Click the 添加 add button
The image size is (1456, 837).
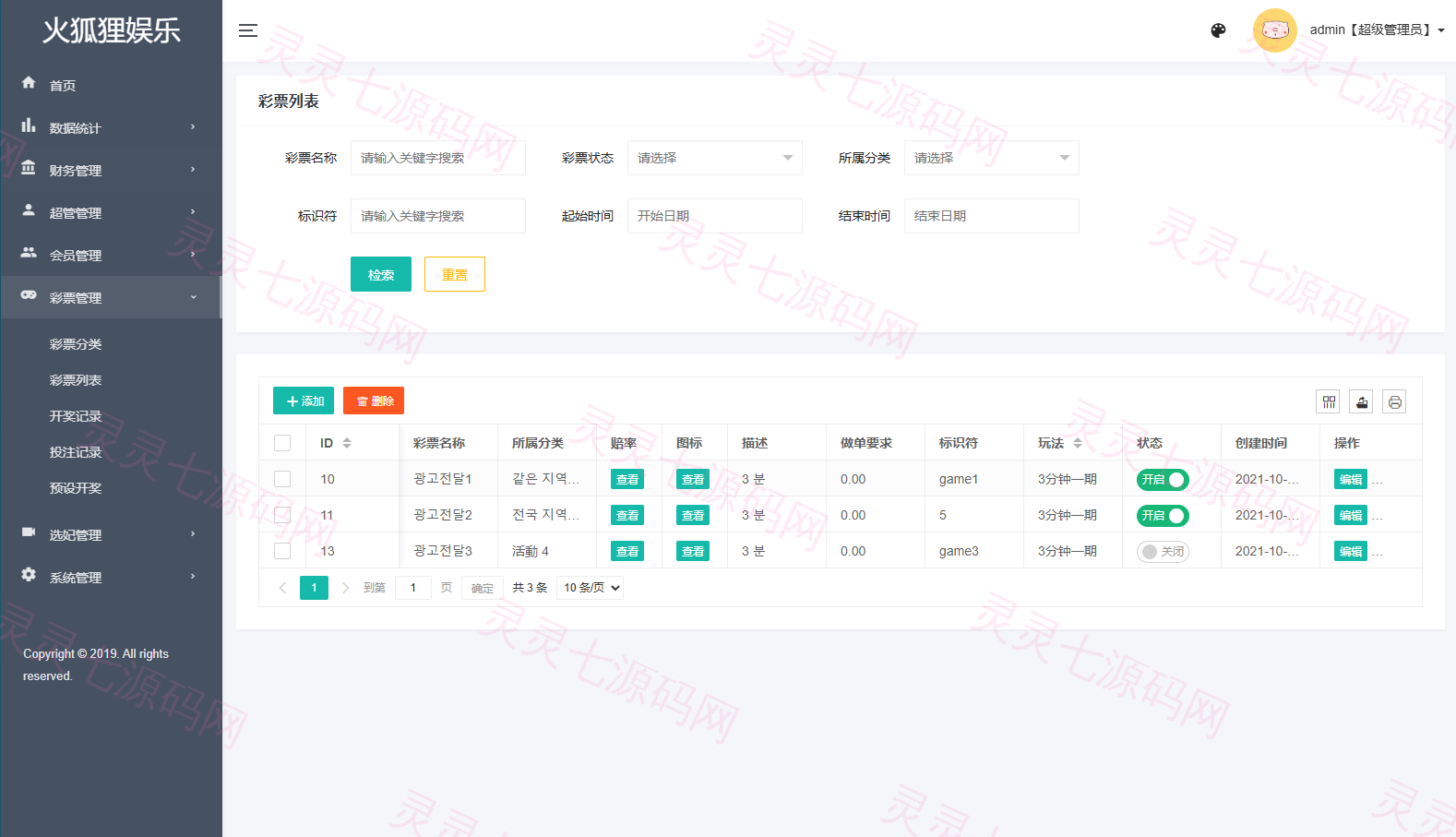coord(304,401)
